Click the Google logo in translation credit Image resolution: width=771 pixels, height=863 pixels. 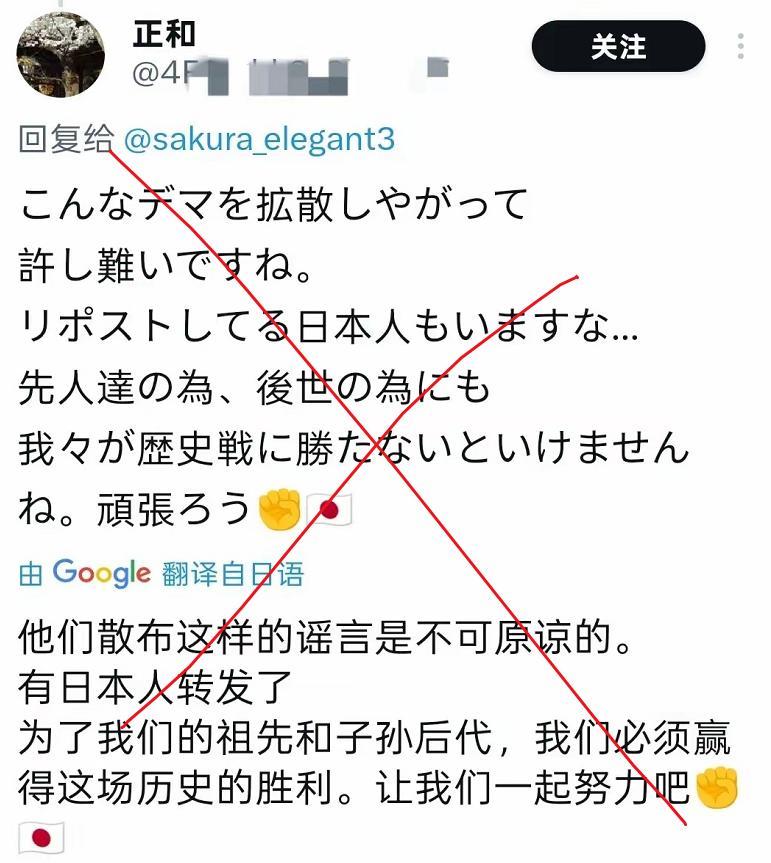101,574
